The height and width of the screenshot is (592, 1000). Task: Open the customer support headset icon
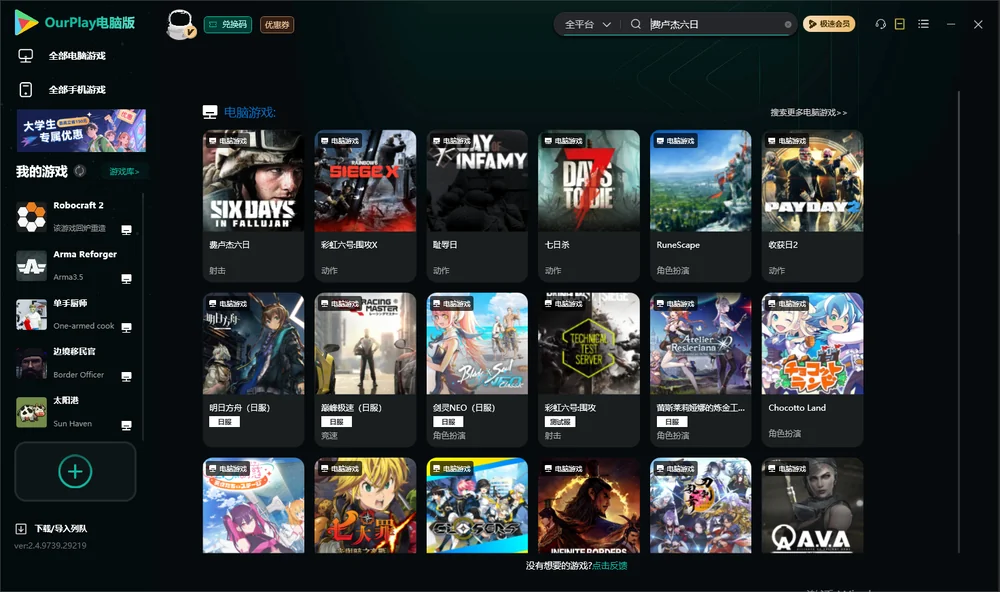click(880, 24)
